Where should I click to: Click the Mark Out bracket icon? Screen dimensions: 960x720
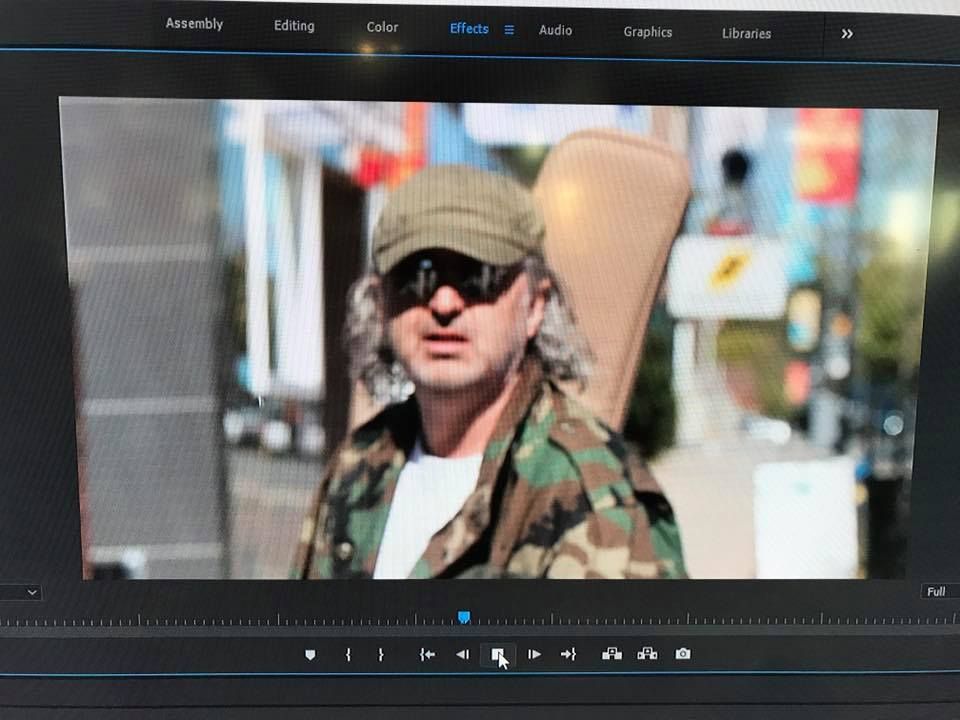(x=380, y=655)
